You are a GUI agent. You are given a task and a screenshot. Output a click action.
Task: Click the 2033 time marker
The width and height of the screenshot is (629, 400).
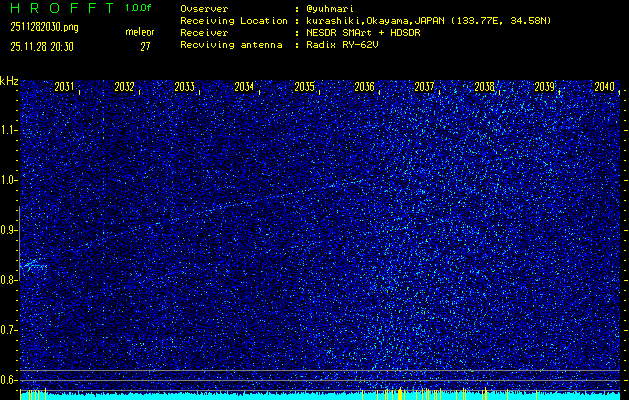(x=184, y=87)
